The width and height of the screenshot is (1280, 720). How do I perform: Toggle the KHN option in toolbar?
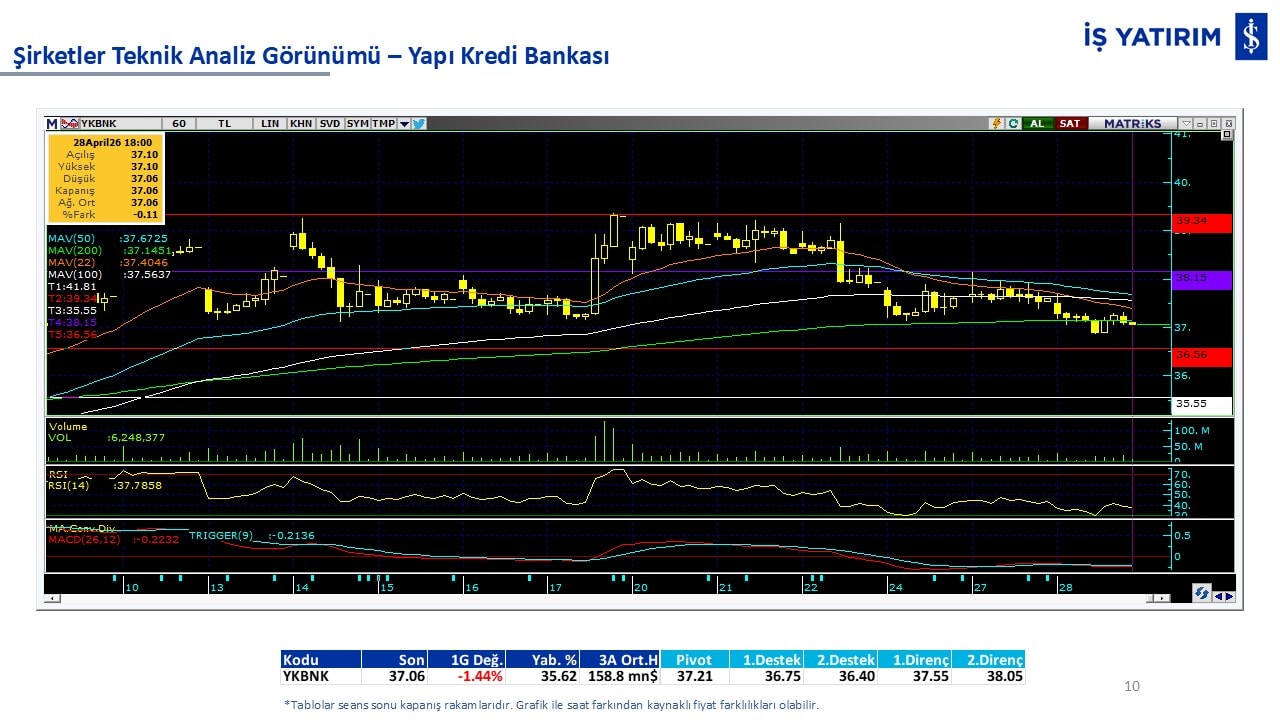[x=300, y=124]
